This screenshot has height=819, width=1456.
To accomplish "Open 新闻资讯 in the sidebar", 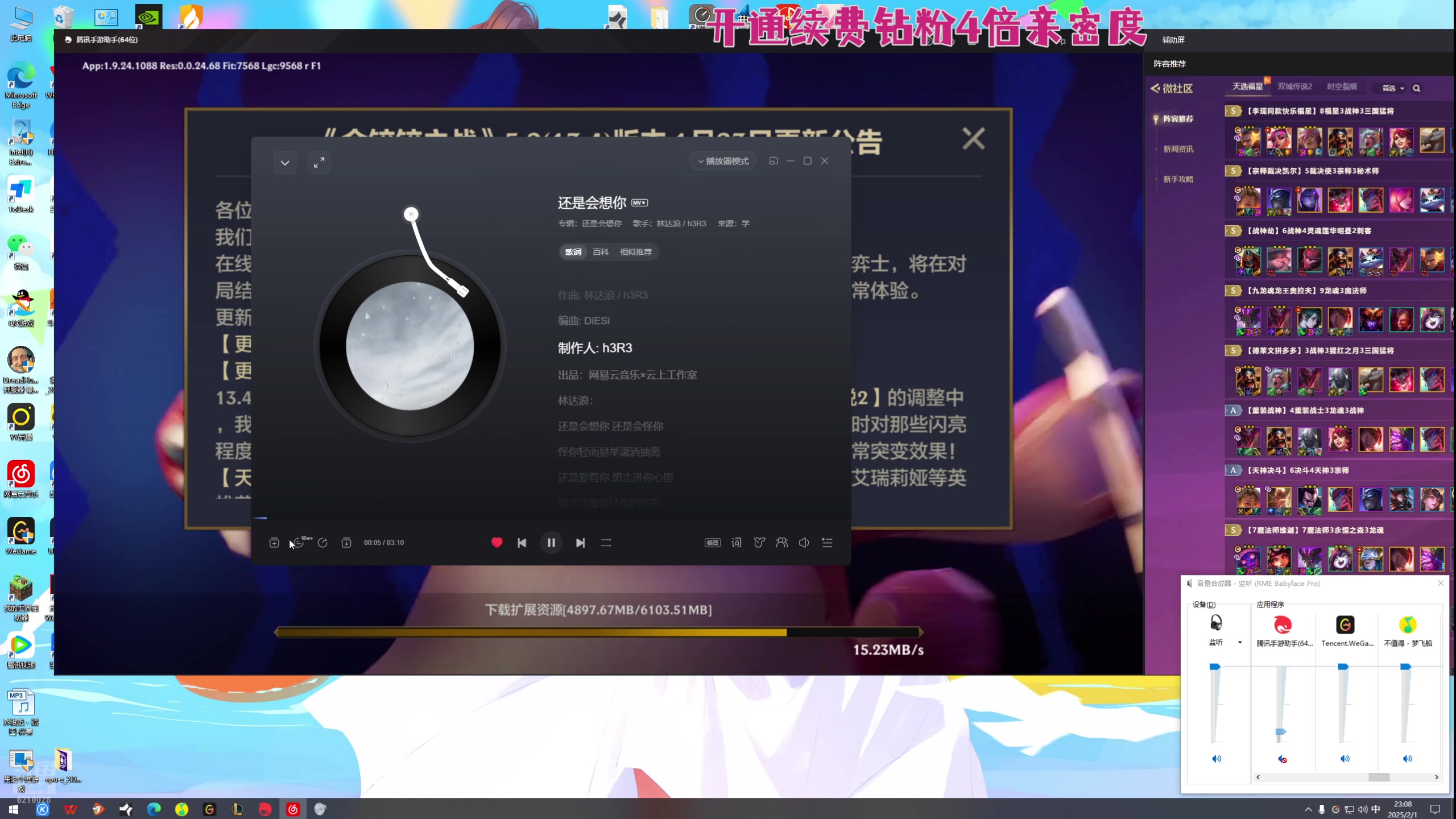I will point(1178,149).
